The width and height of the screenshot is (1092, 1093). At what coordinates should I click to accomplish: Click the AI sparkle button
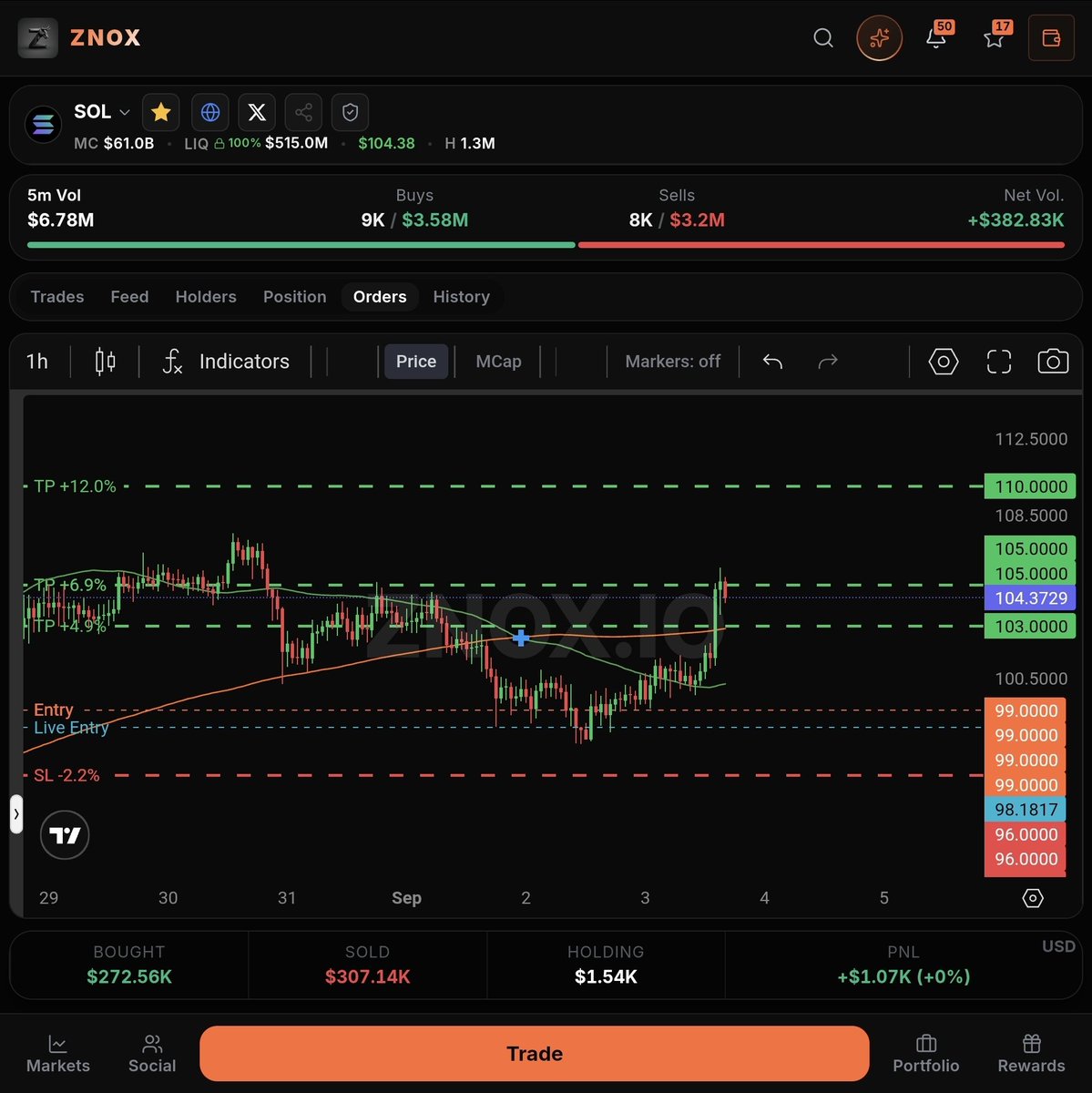879,38
